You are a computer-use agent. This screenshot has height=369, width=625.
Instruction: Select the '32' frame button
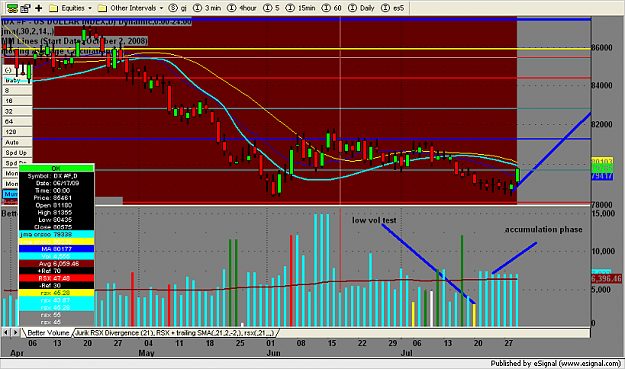(17, 111)
